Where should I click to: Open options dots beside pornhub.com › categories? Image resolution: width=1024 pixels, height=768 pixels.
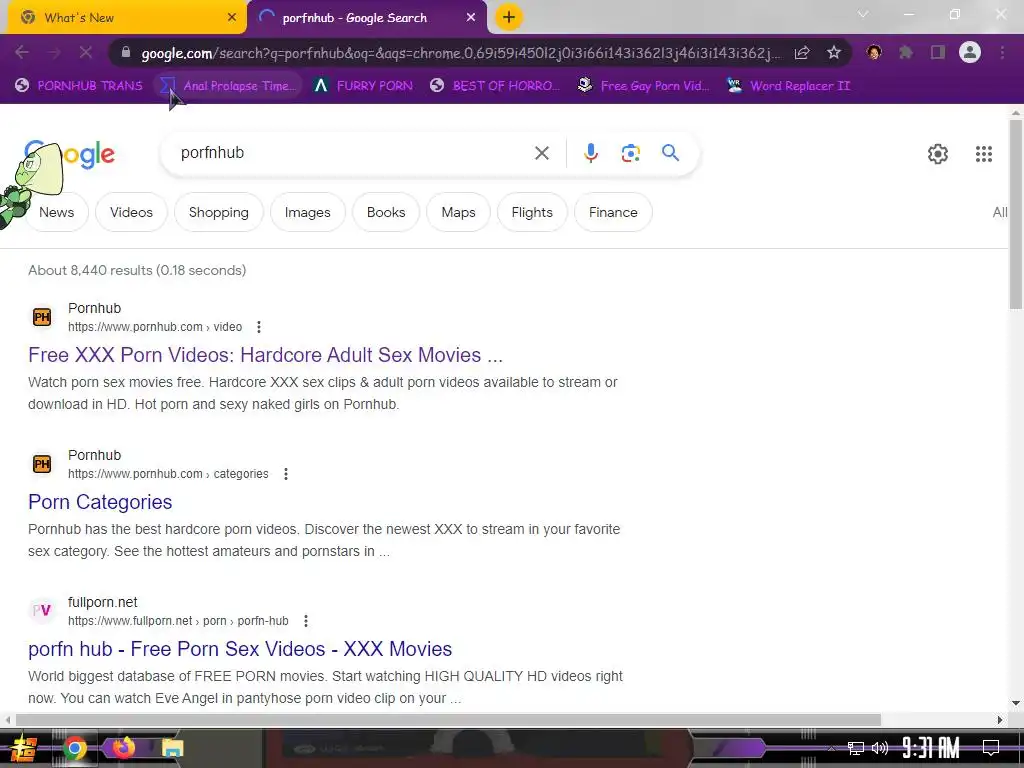(285, 474)
